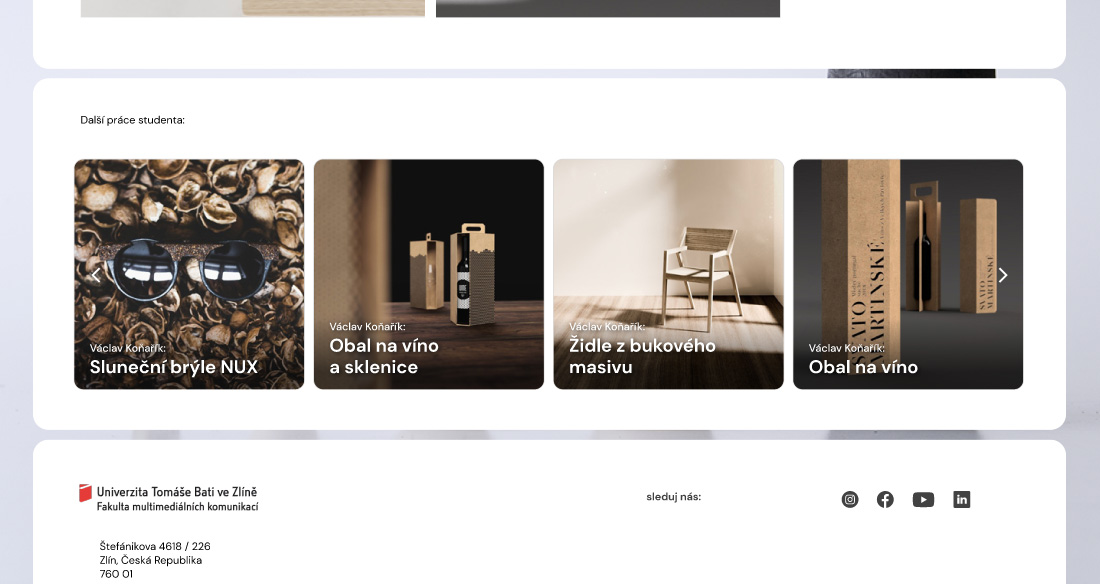1100x584 pixels.
Task: Click the dark gallery image at top
Action: point(608,8)
